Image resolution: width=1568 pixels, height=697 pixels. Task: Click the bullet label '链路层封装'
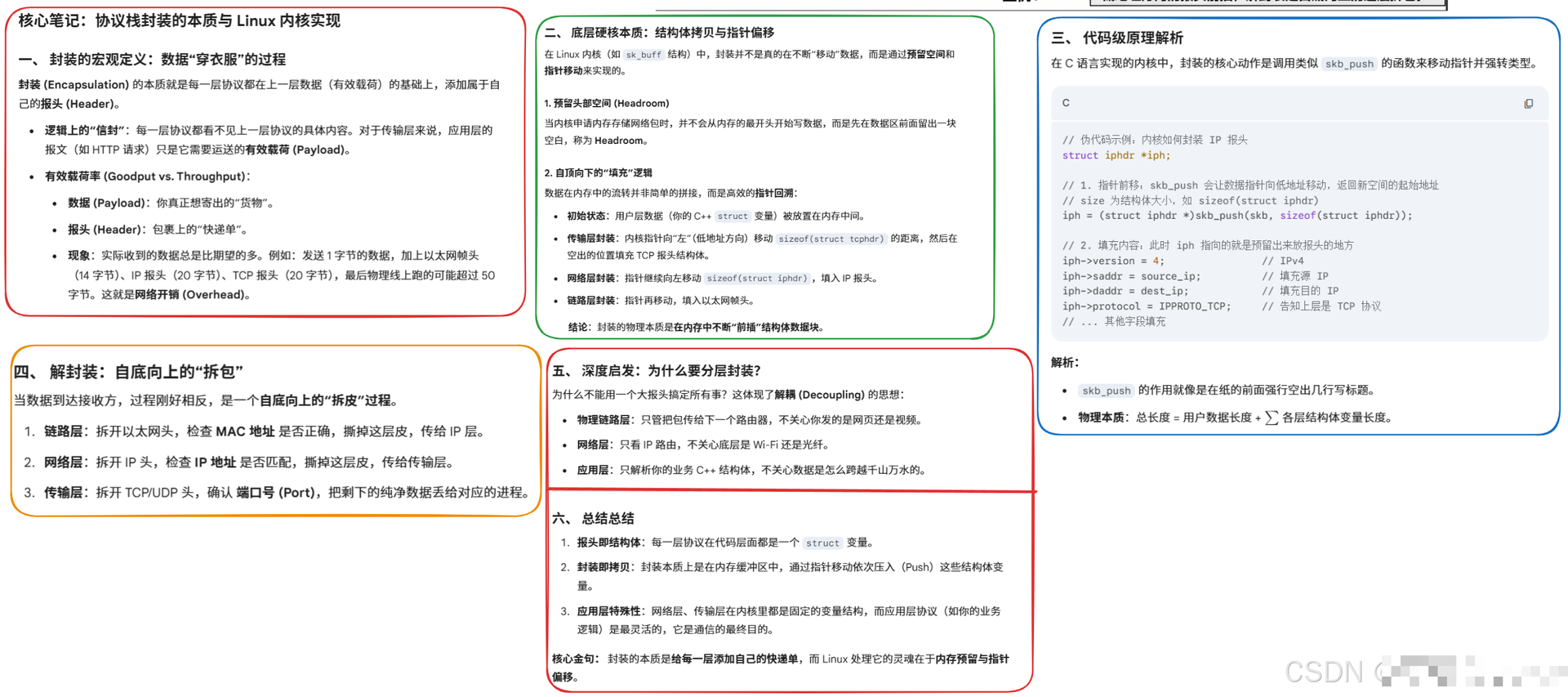590,301
